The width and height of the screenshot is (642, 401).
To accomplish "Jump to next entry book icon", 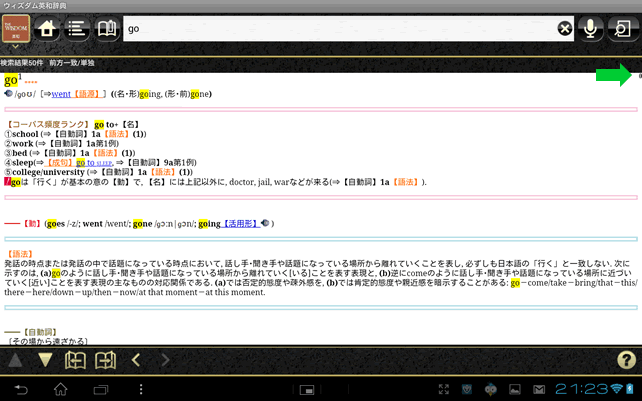I will [105, 360].
